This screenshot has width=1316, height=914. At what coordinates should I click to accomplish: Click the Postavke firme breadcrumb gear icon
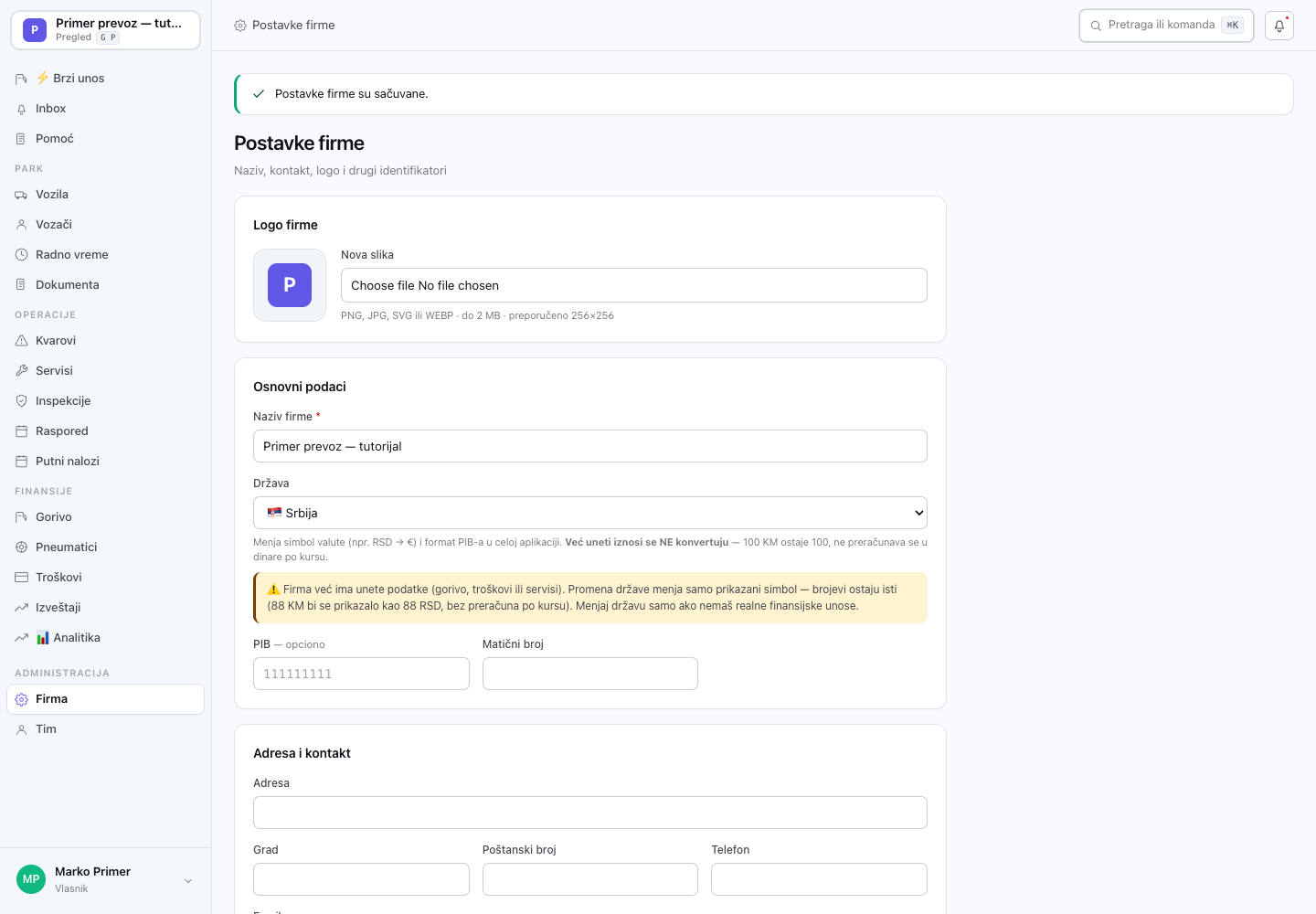click(240, 26)
